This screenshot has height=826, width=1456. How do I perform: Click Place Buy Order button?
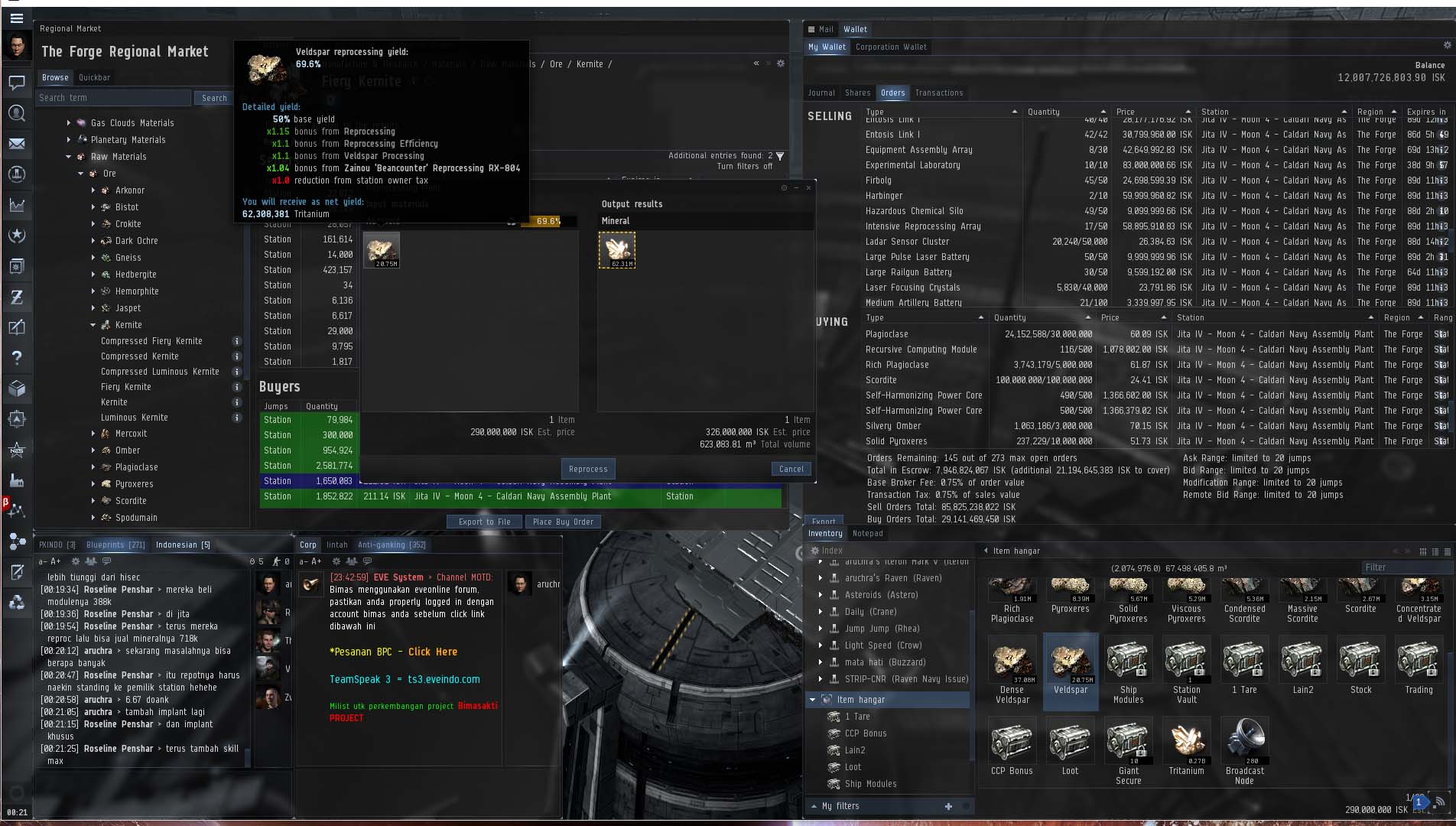563,522
